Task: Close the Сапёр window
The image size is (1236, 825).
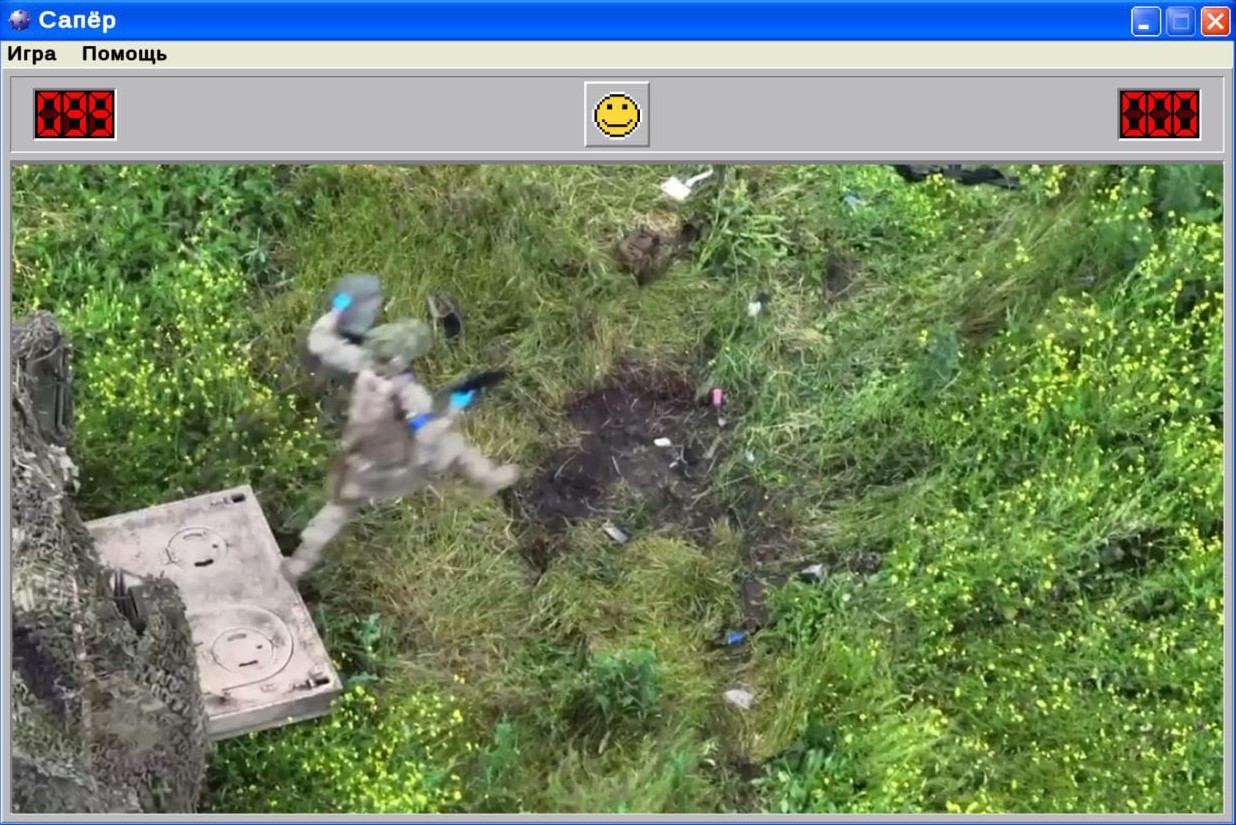Action: (x=1215, y=21)
